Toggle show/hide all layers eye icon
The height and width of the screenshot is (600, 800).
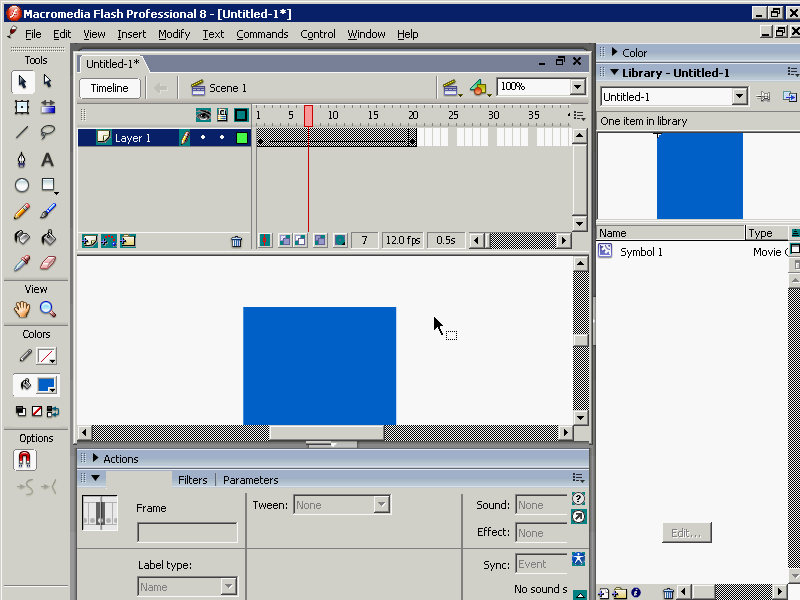pos(203,115)
